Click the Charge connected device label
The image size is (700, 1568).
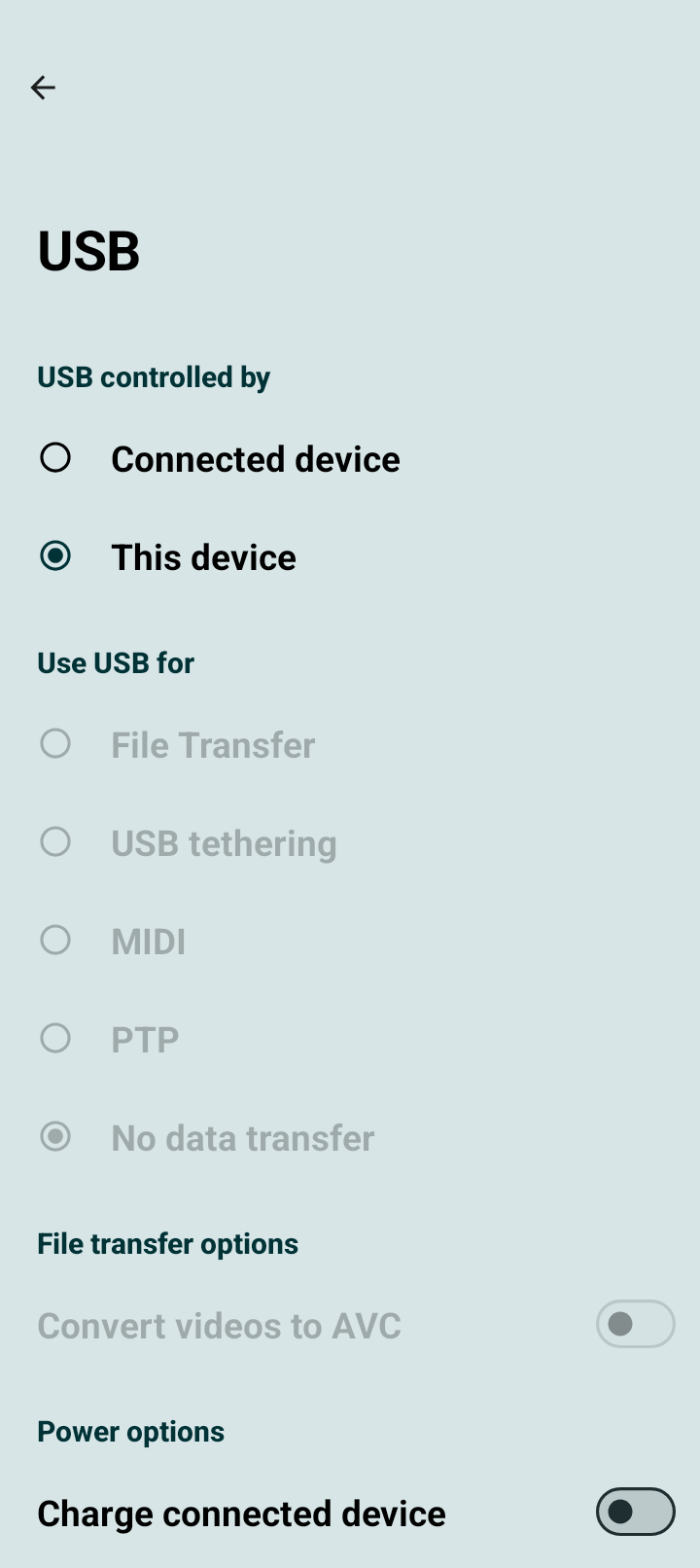(x=241, y=1514)
